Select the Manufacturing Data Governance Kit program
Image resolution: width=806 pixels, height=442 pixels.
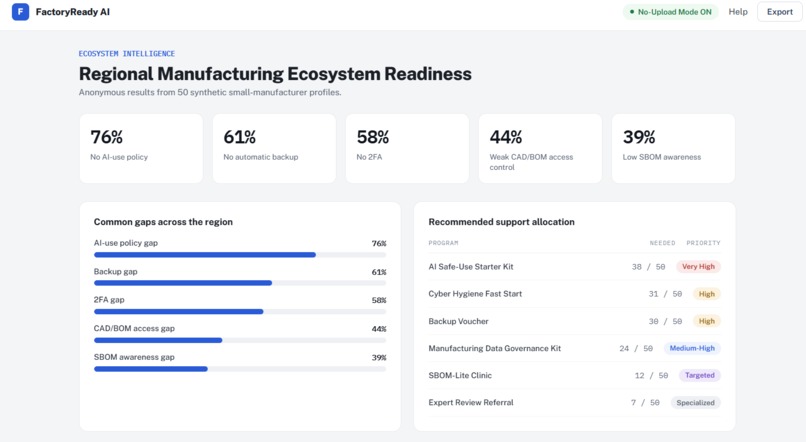pyautogui.click(x=494, y=348)
